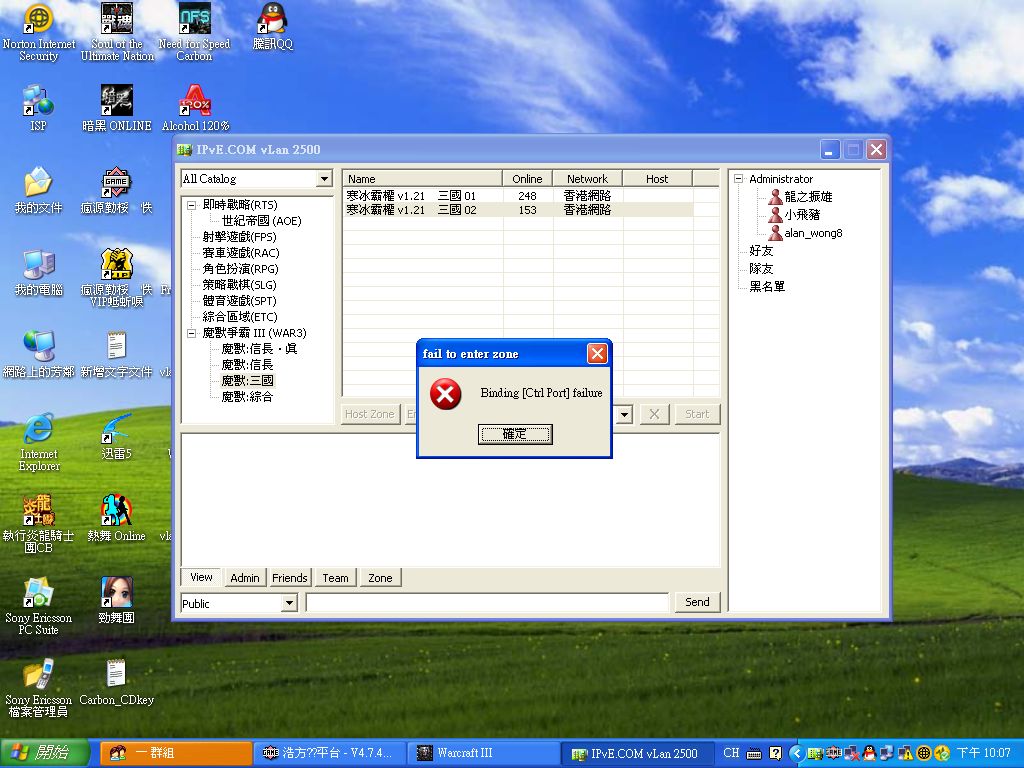This screenshot has height=768, width=1024.
Task: Click 龍之振雄 user icon in Administrator list
Action: (775, 197)
